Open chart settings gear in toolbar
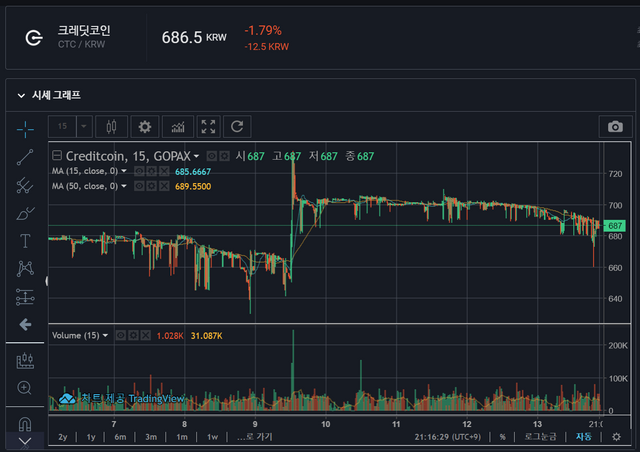The width and height of the screenshot is (640, 452). tap(145, 127)
